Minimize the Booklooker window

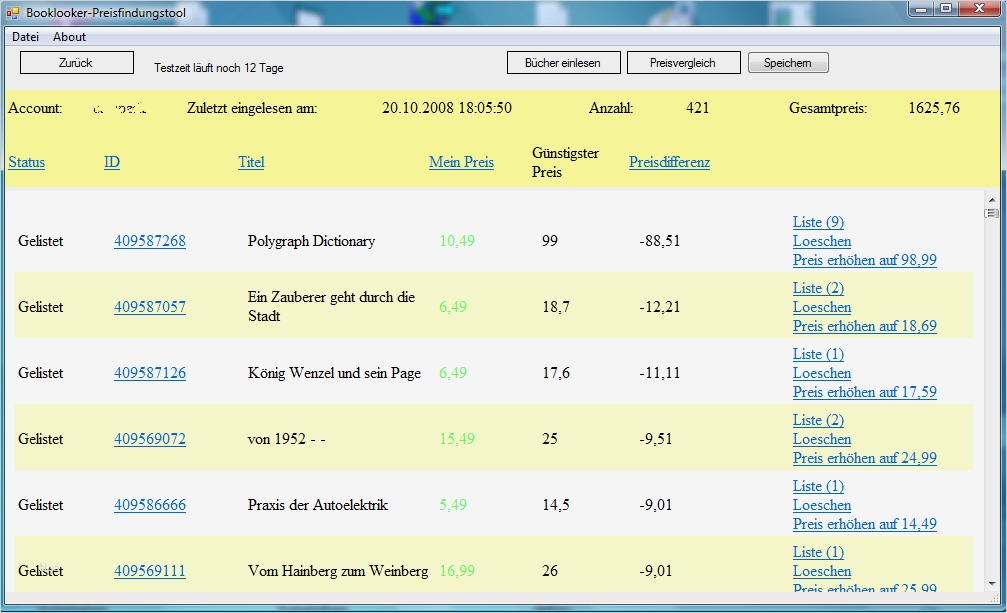click(922, 9)
